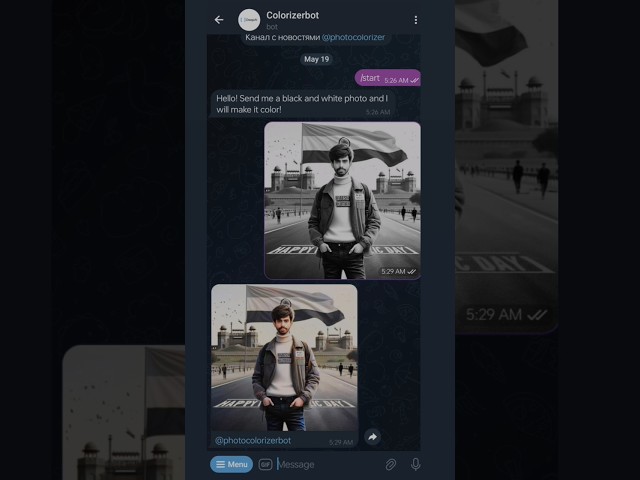Open the colorized photo from the bot
Image resolution: width=640 pixels, height=480 pixels.
284,358
